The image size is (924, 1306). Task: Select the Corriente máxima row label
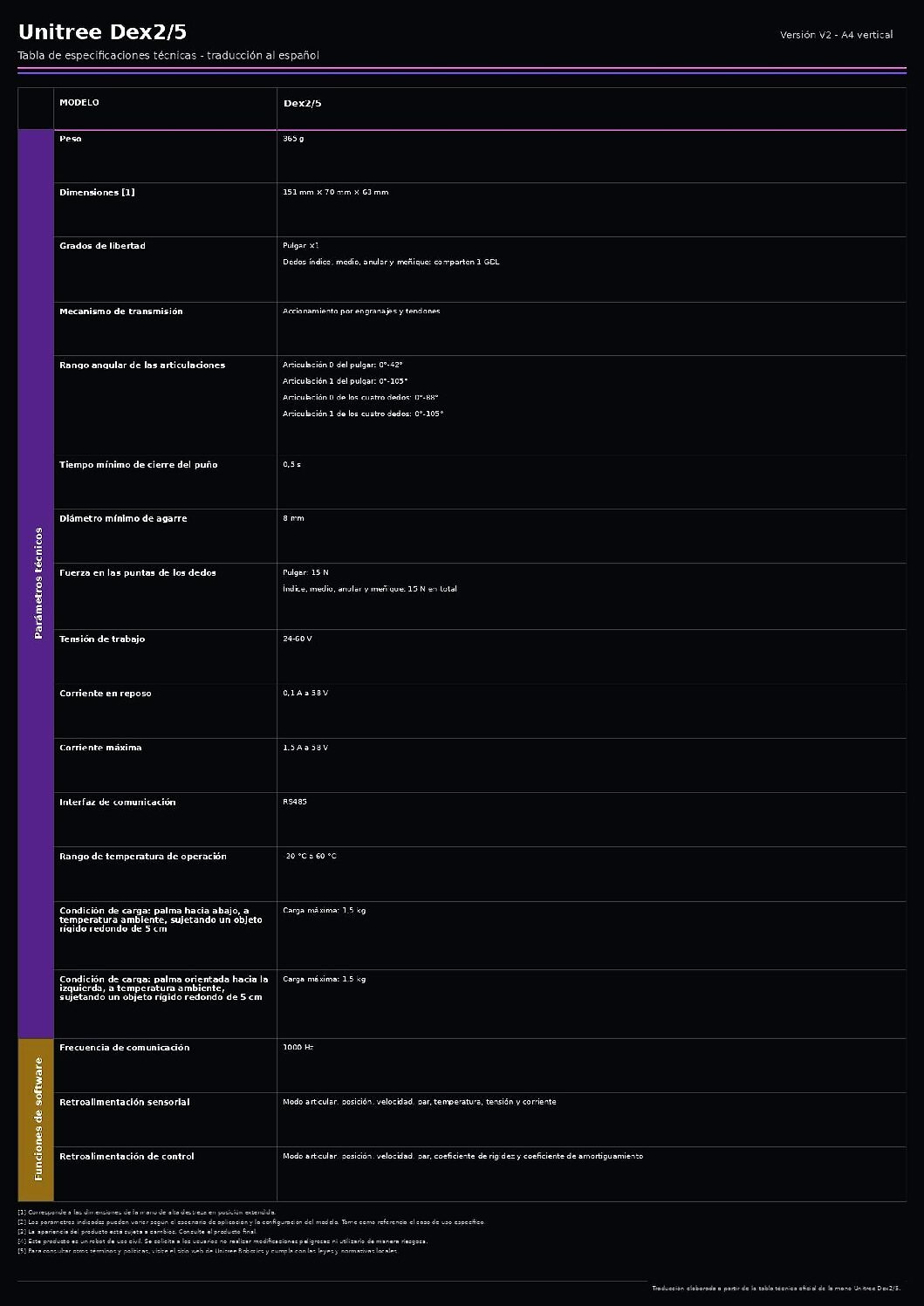100,748
